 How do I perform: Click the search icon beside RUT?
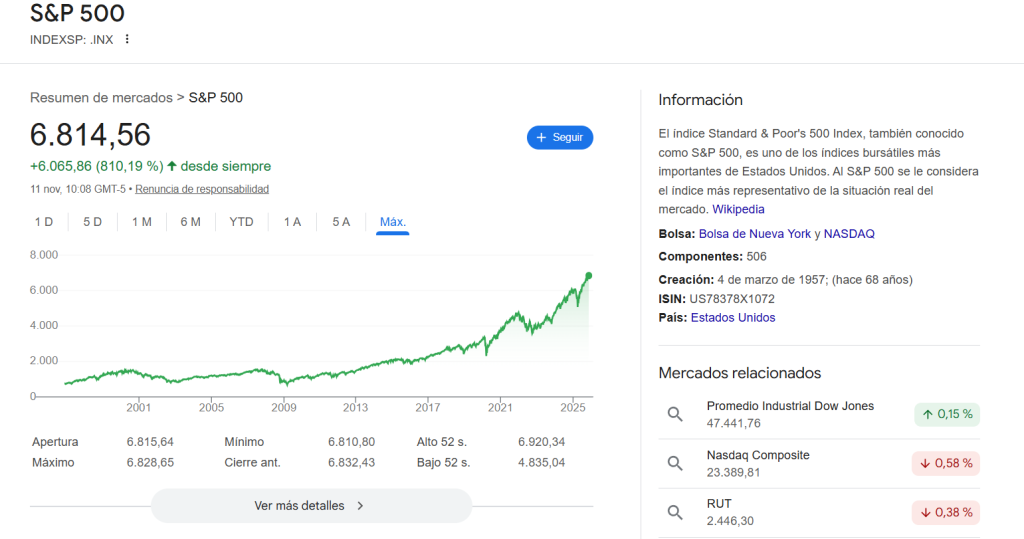point(675,512)
